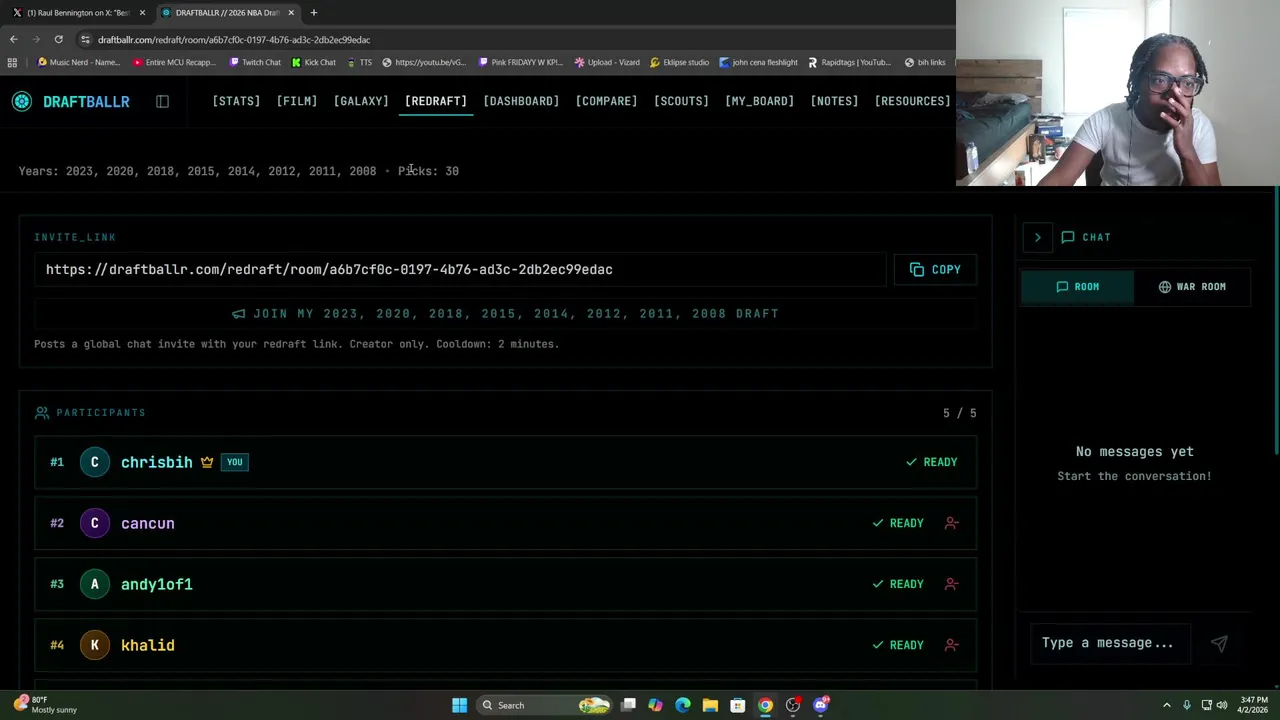Open the Discord taskbar icon
The image size is (1280, 720).
click(821, 705)
